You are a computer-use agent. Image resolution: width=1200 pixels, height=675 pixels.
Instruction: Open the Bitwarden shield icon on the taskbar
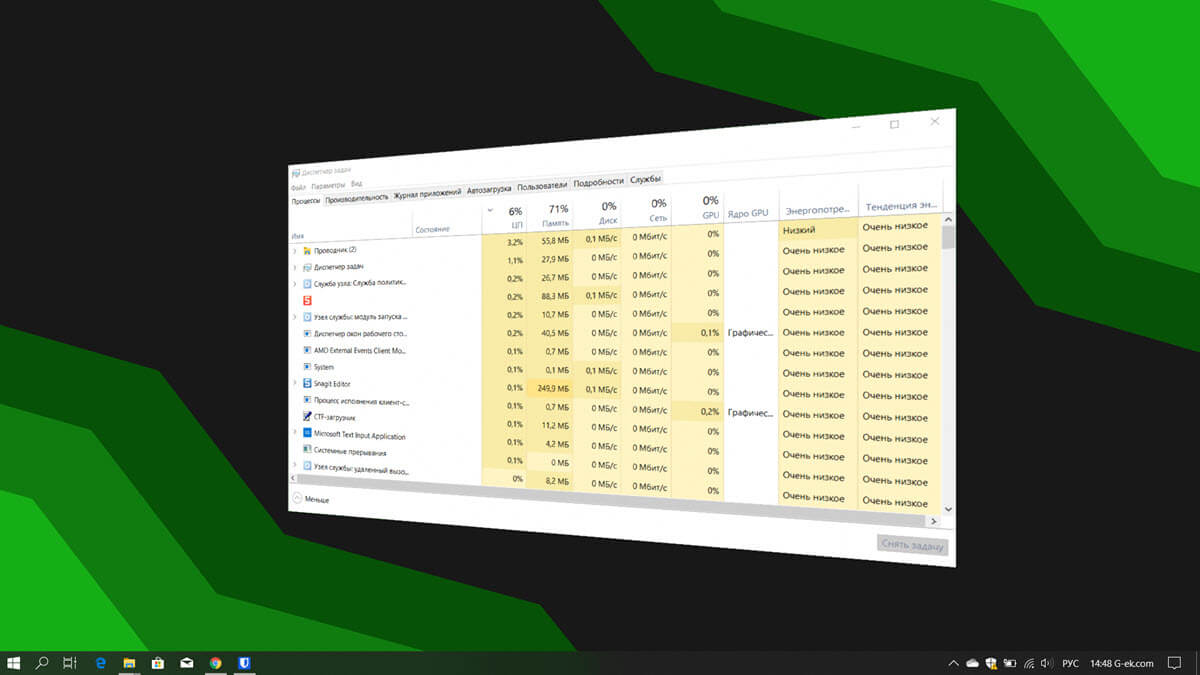click(243, 662)
